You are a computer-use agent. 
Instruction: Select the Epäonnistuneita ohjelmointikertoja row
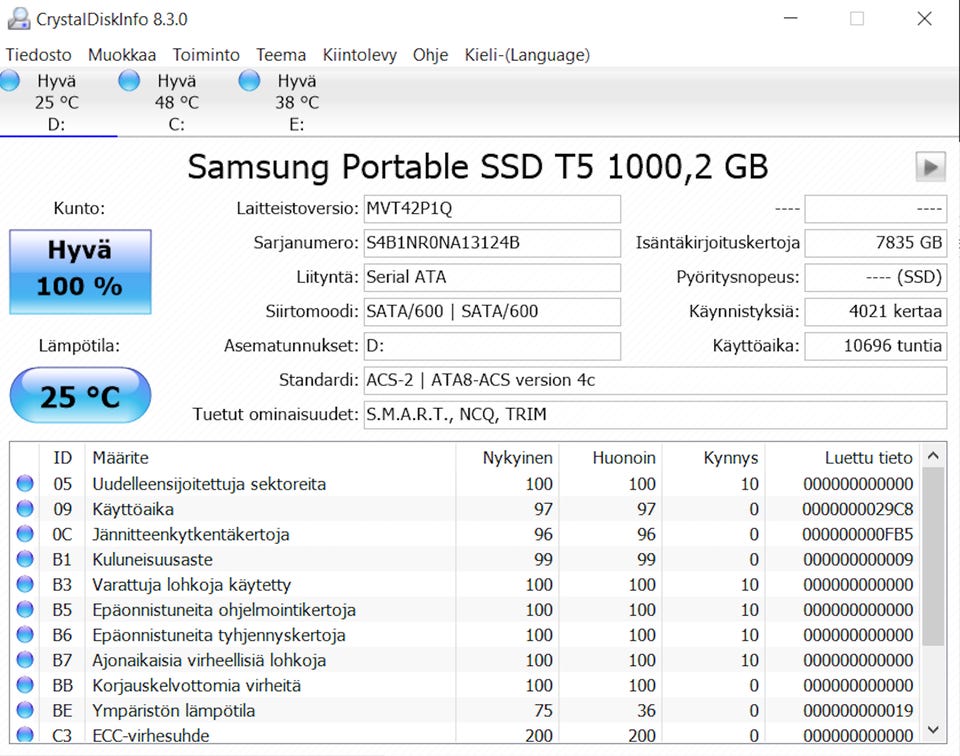465,610
